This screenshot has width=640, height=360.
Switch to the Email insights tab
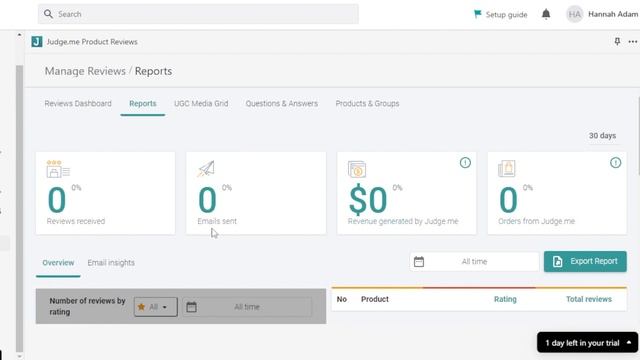tap(111, 263)
